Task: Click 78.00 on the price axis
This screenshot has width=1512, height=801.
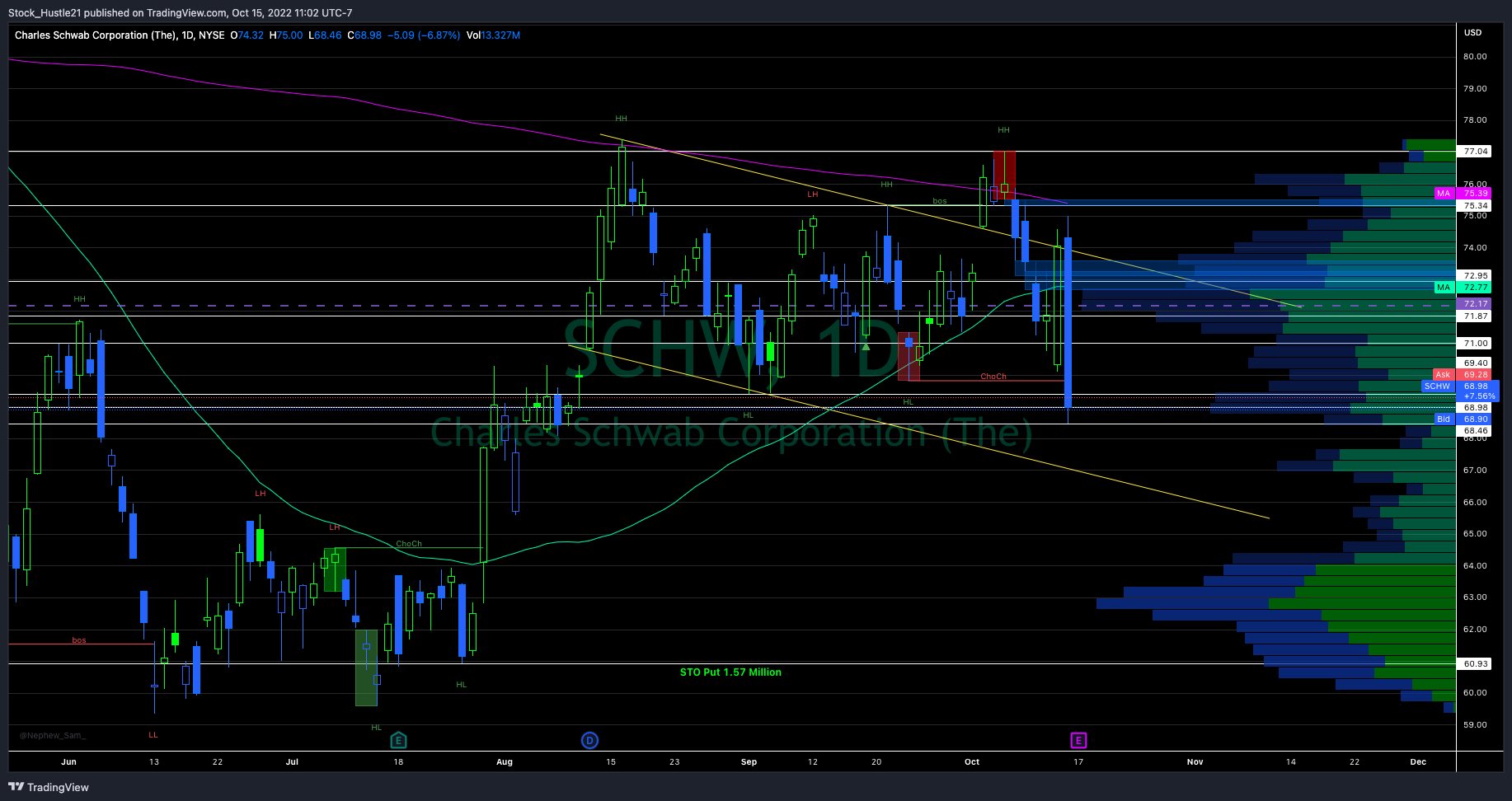Action: coord(1475,120)
